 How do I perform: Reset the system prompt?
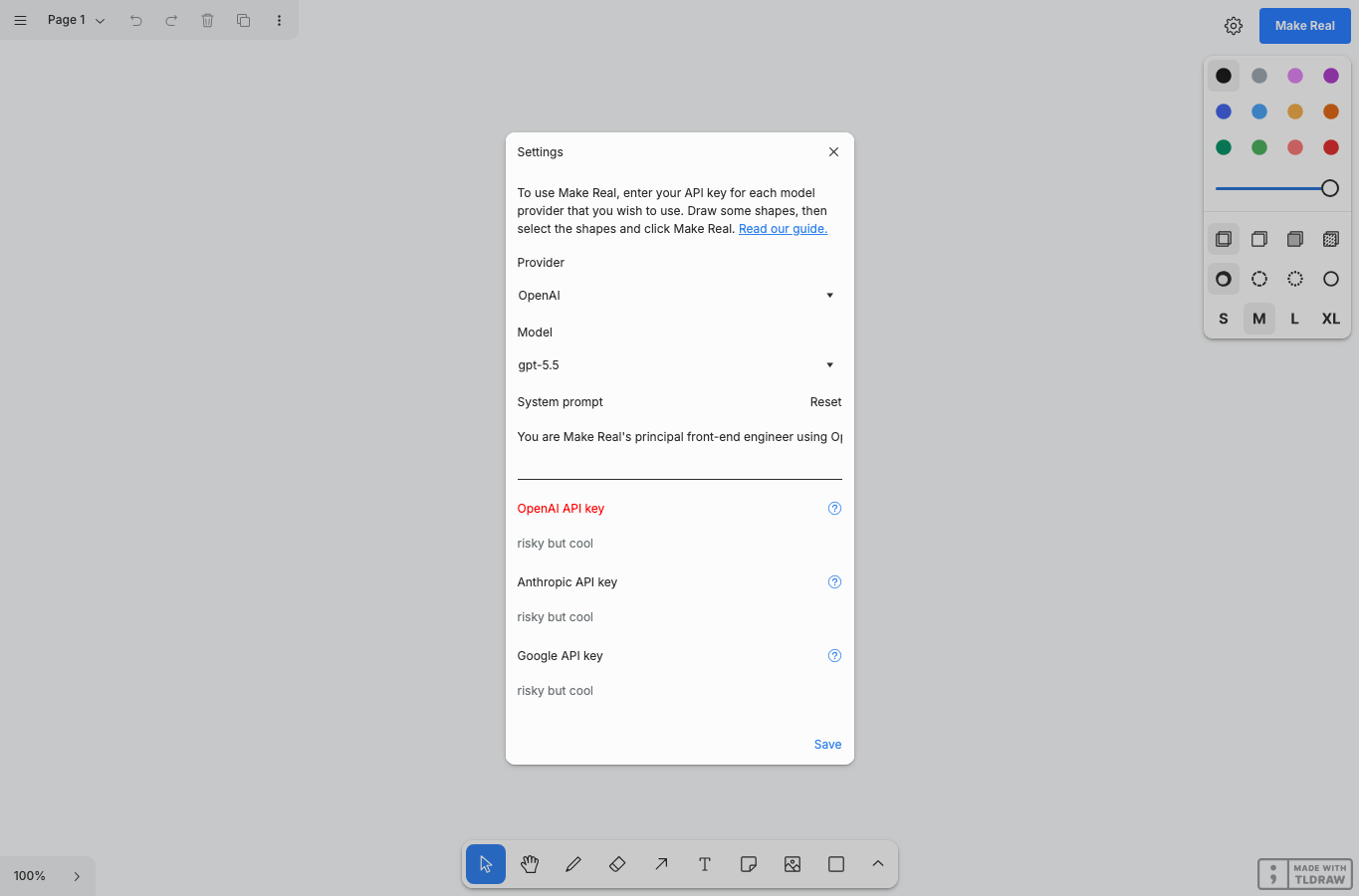coord(825,402)
